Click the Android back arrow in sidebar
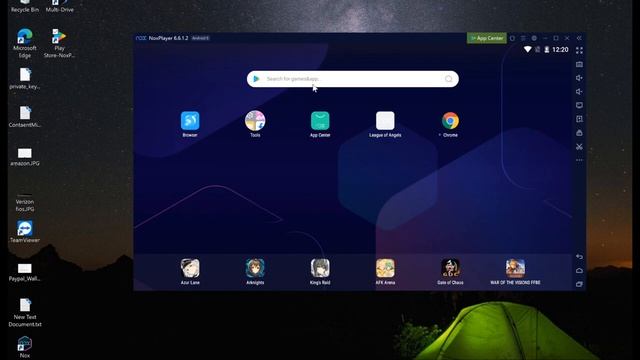The image size is (640, 360). pos(579,257)
